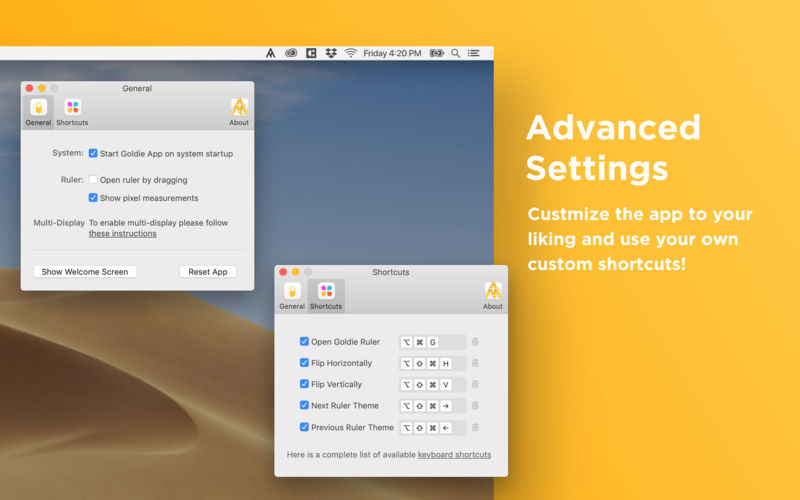Edit the Flip Vertically shortcut field

pyautogui.click(x=433, y=384)
